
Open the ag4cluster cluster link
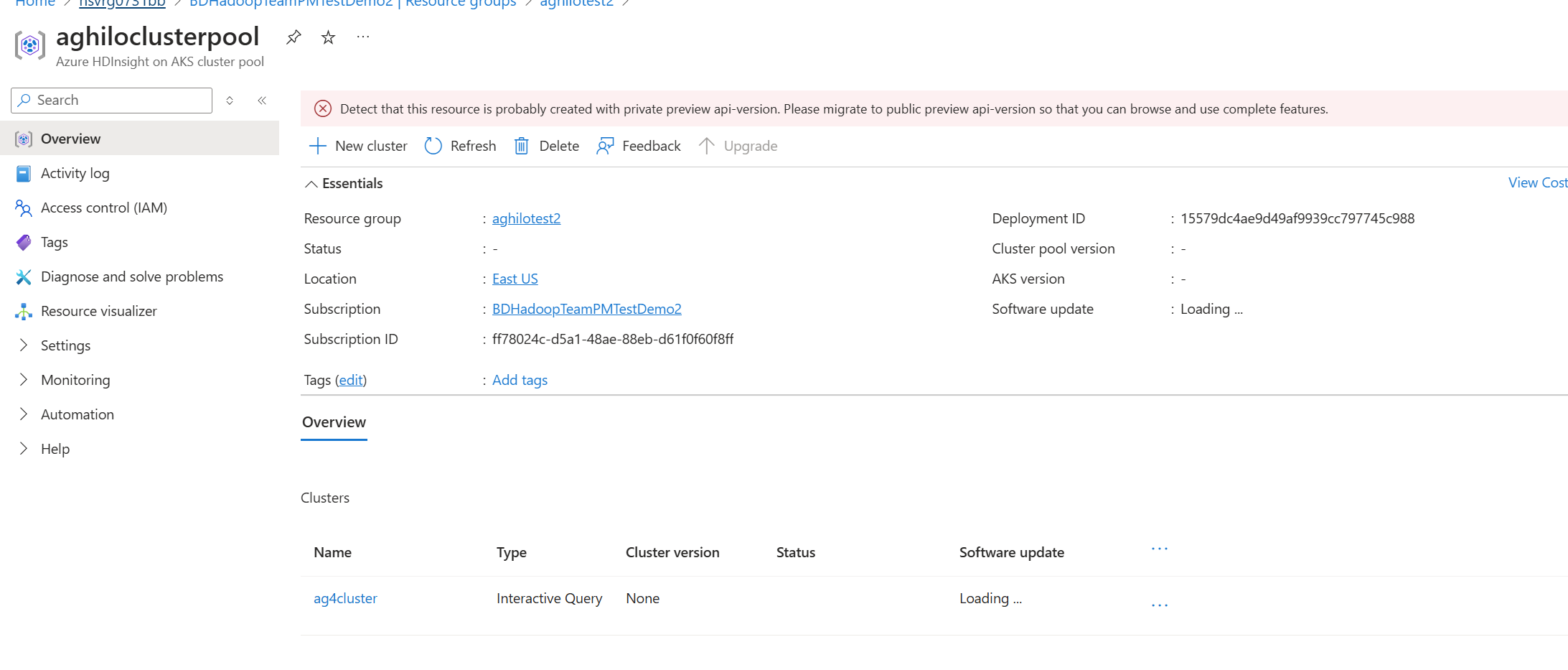pos(345,598)
